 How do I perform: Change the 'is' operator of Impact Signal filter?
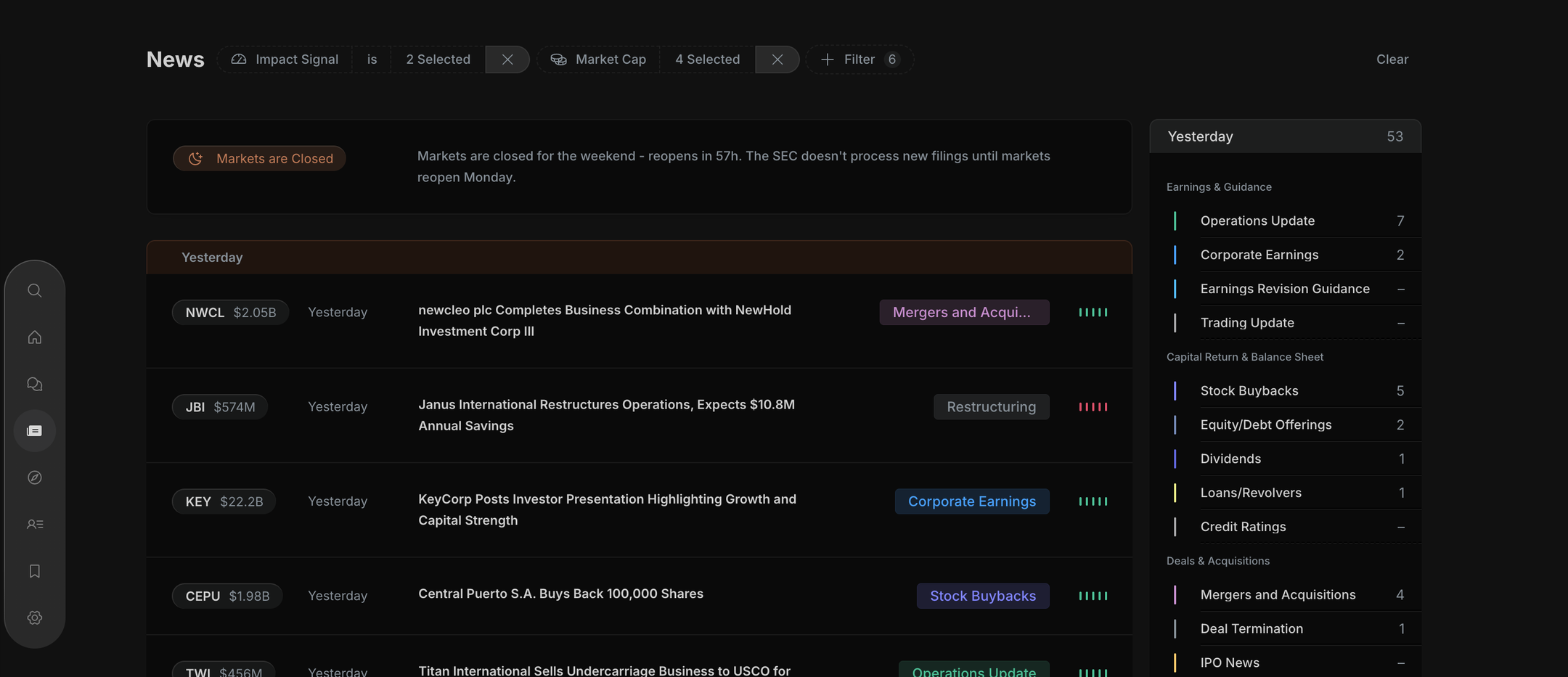pos(372,60)
